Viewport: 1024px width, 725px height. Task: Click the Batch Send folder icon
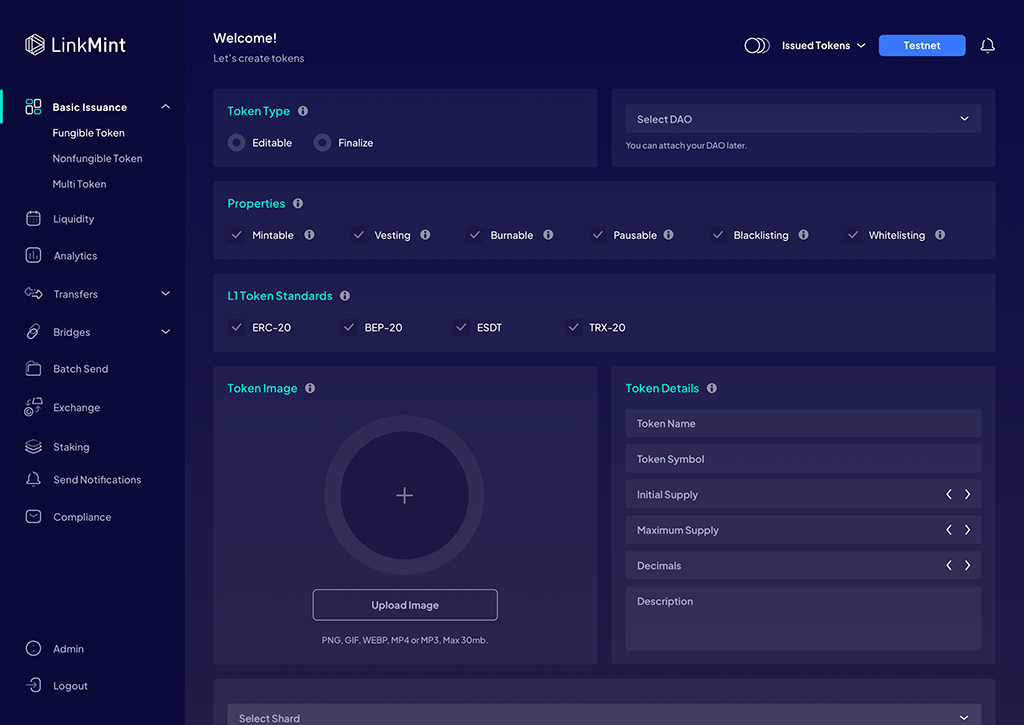[x=33, y=368]
